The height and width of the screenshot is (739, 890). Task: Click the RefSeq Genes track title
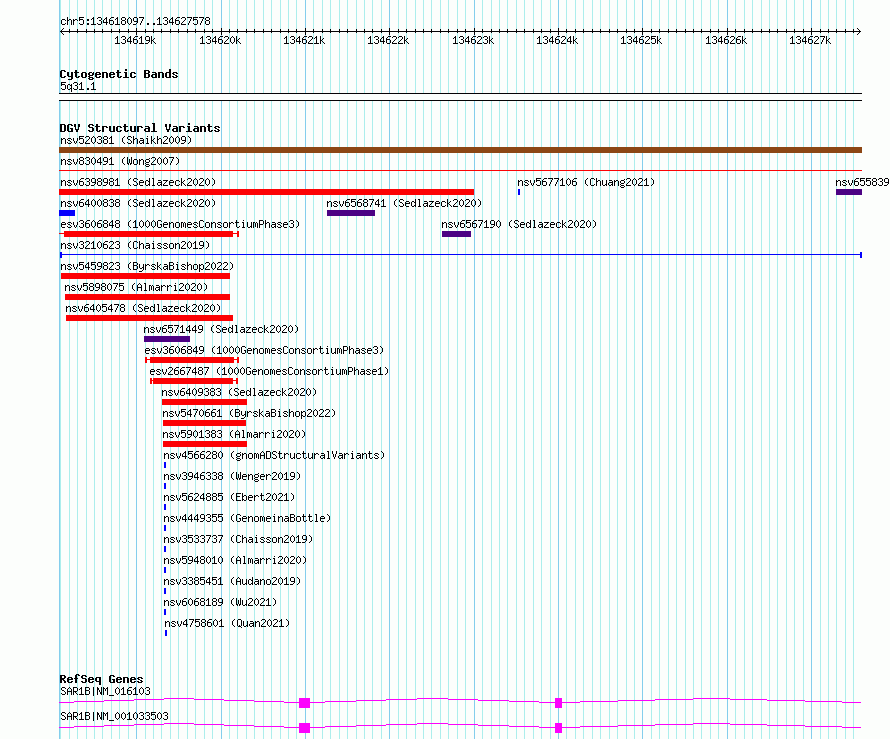pos(101,679)
